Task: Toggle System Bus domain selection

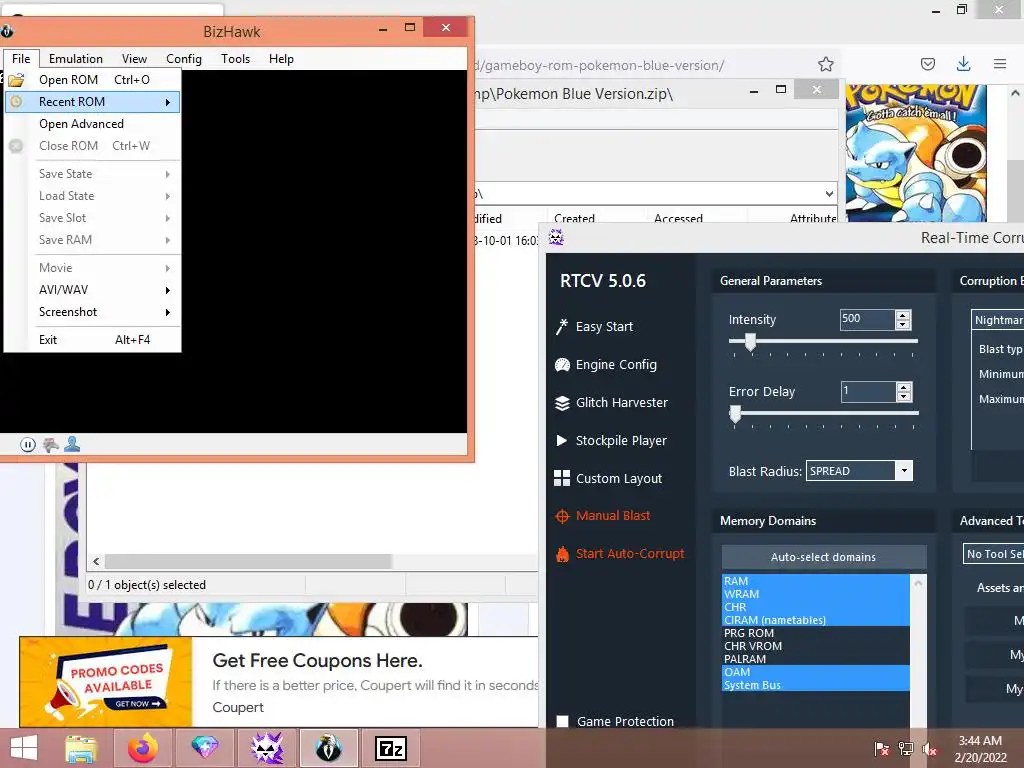Action: (816, 685)
